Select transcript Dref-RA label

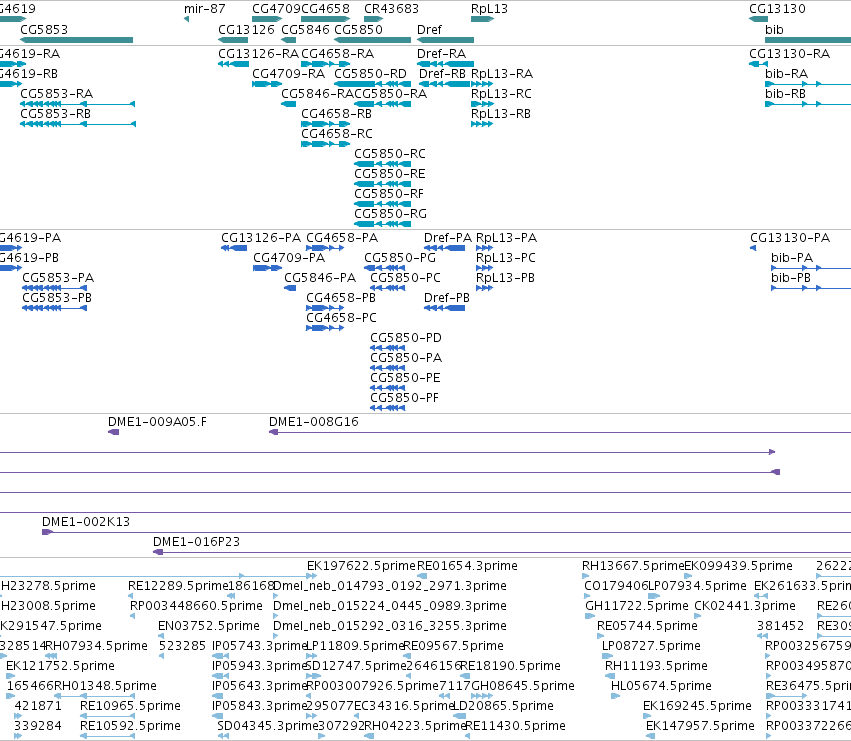pos(441,54)
